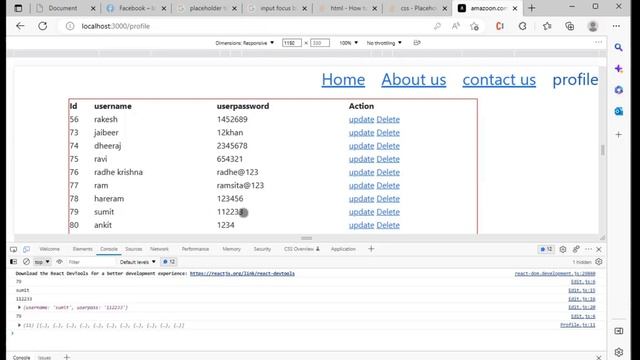The image size is (640, 360).
Task: Open the sidebar search icon
Action: coord(619,48)
